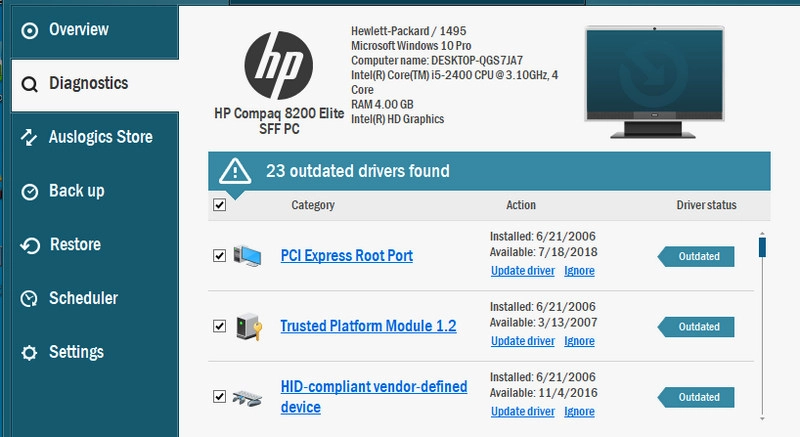The image size is (800, 437).
Task: Click 'RAM 4.00 GB' text
Action: 382,105
